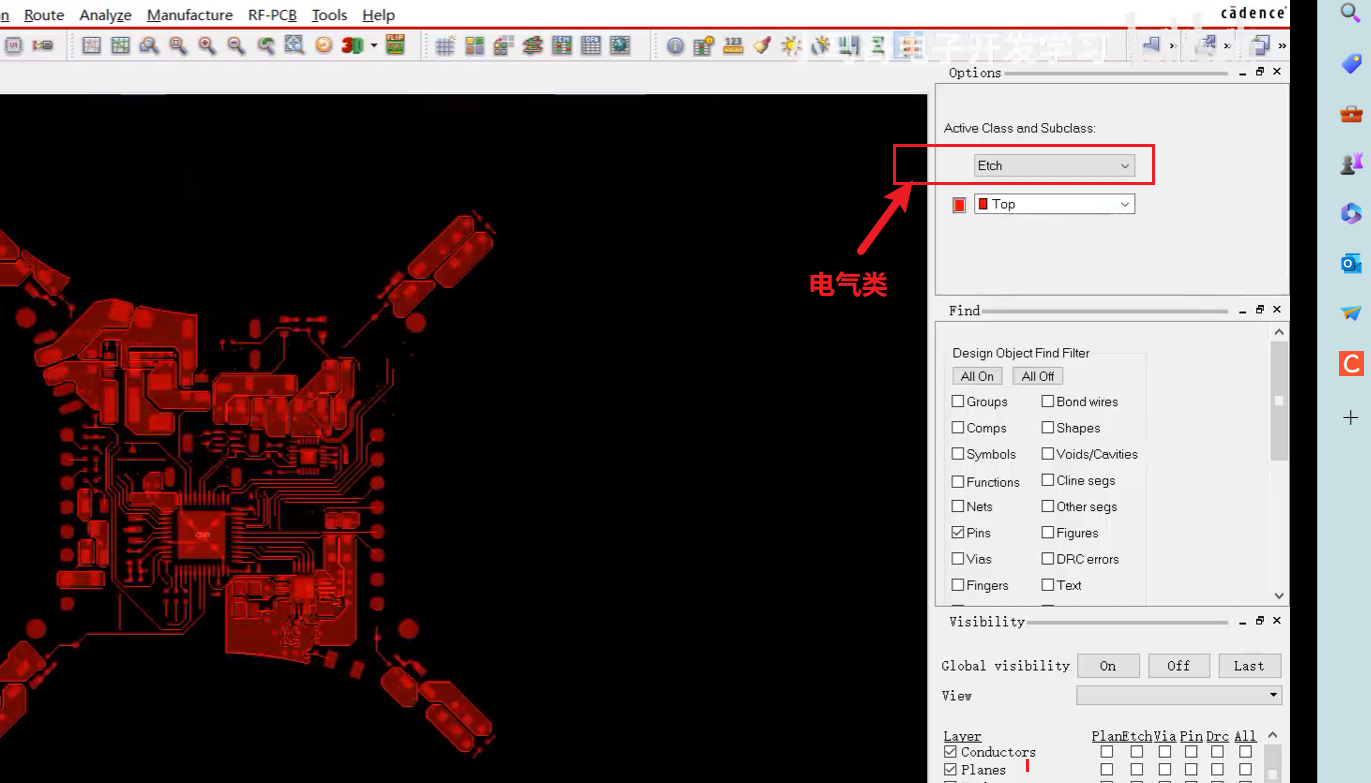Click the sidebar plus add icon
This screenshot has width=1371, height=783.
(x=1351, y=417)
